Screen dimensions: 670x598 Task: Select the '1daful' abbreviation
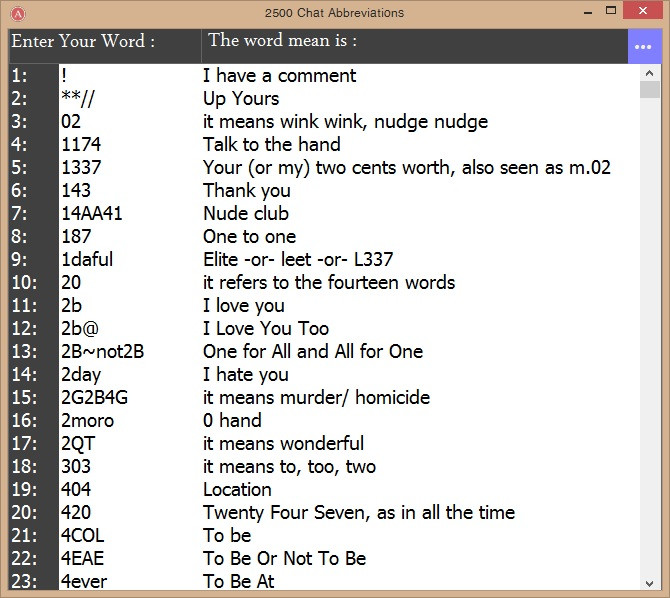[x=87, y=259]
